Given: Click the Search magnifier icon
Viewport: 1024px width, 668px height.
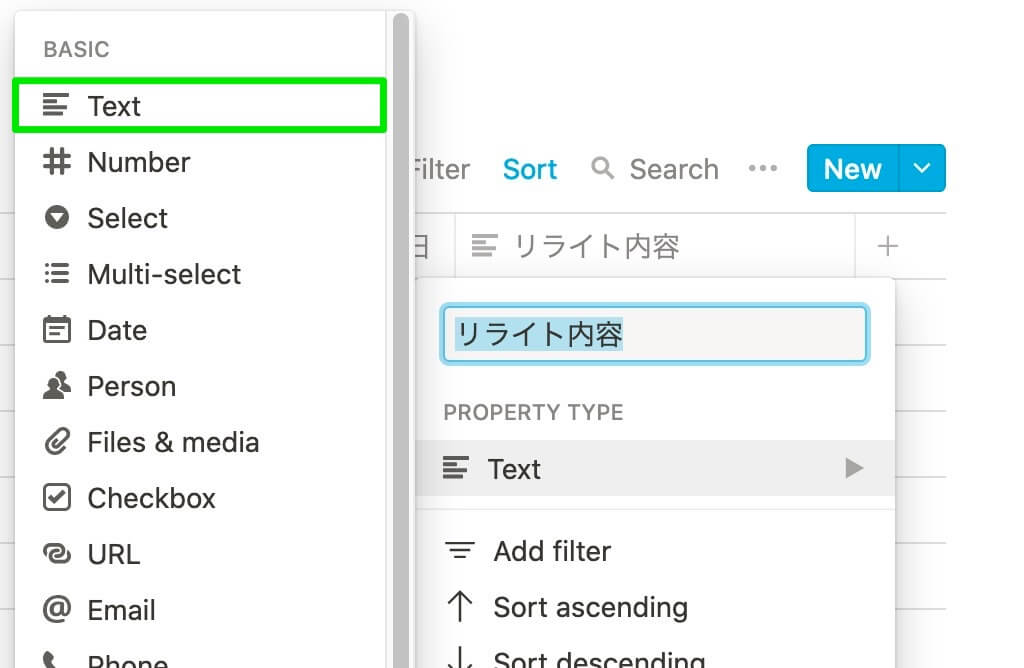Looking at the screenshot, I should pos(602,168).
